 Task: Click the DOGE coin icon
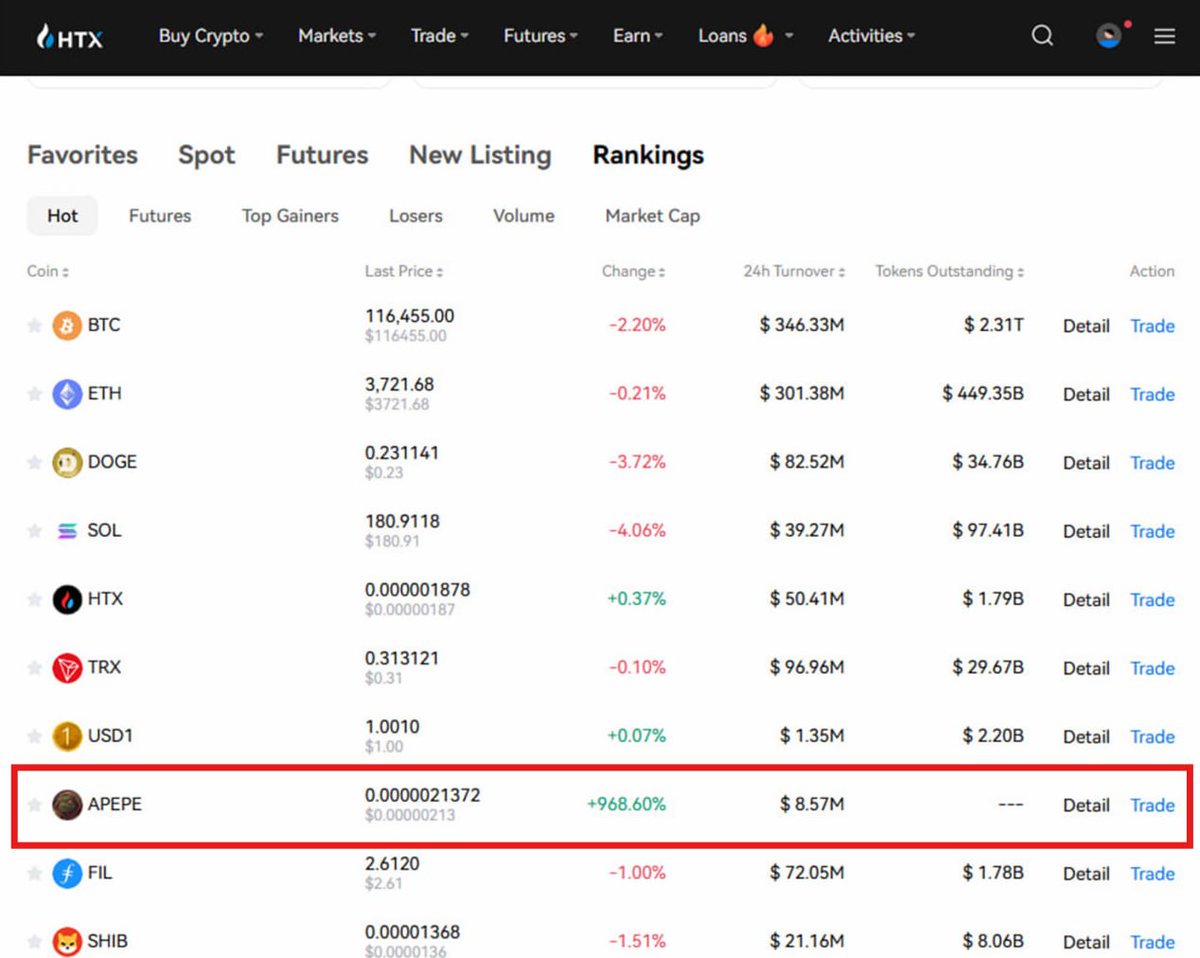tap(67, 462)
